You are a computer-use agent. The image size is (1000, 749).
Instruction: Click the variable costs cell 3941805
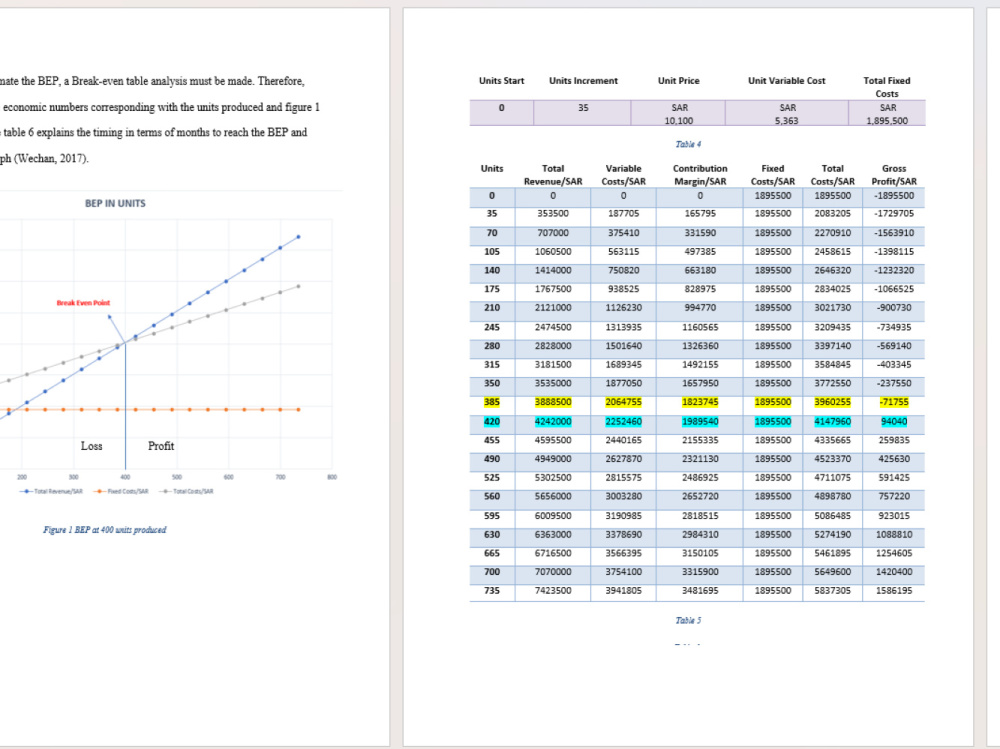point(623,591)
